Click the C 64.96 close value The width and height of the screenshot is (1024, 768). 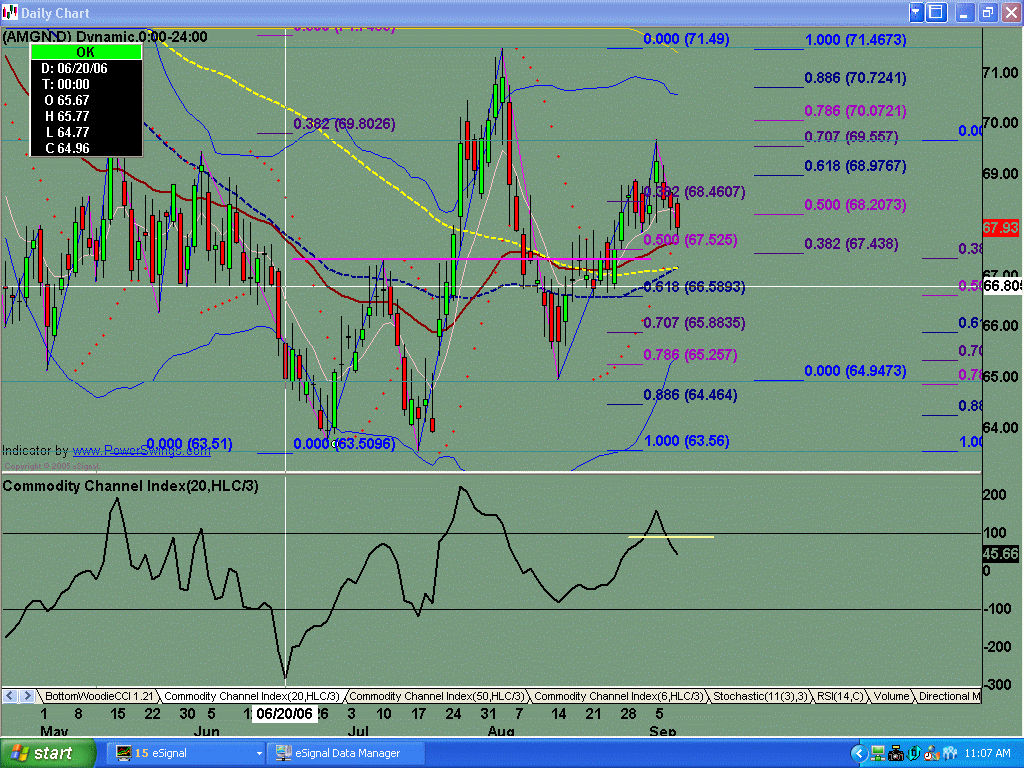pos(67,148)
